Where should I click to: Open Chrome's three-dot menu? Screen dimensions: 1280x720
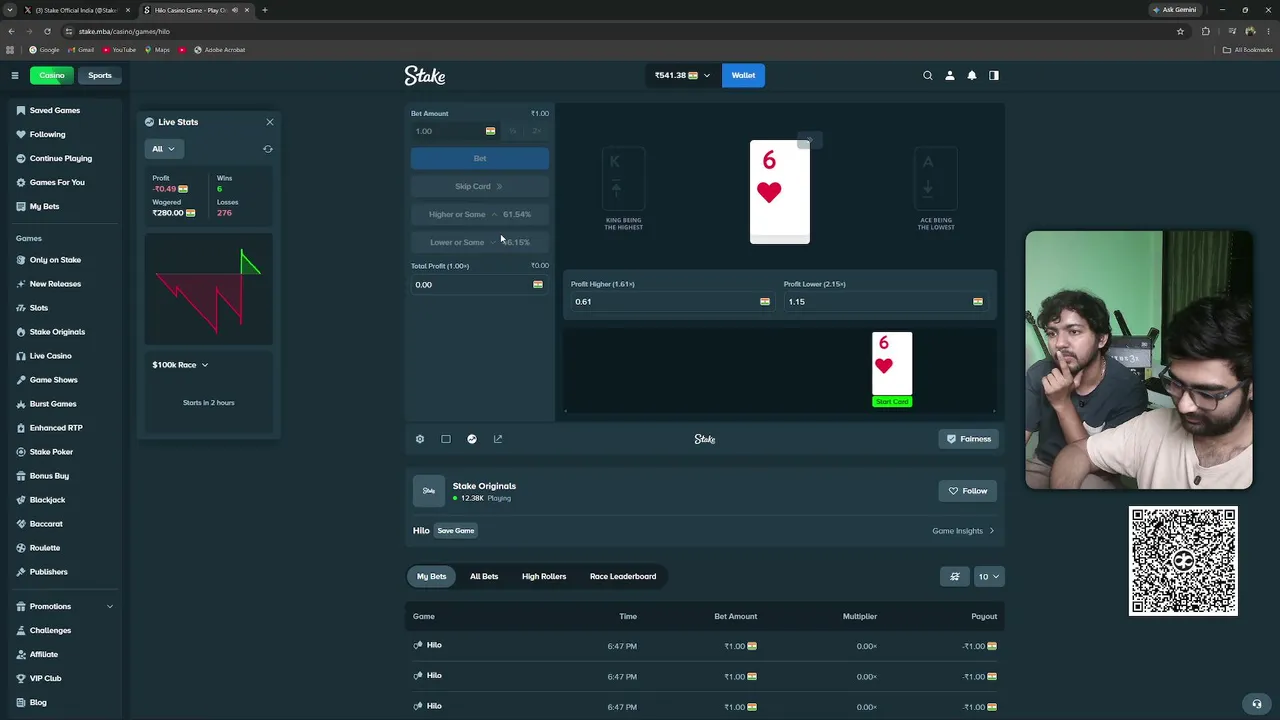pyautogui.click(x=1268, y=31)
